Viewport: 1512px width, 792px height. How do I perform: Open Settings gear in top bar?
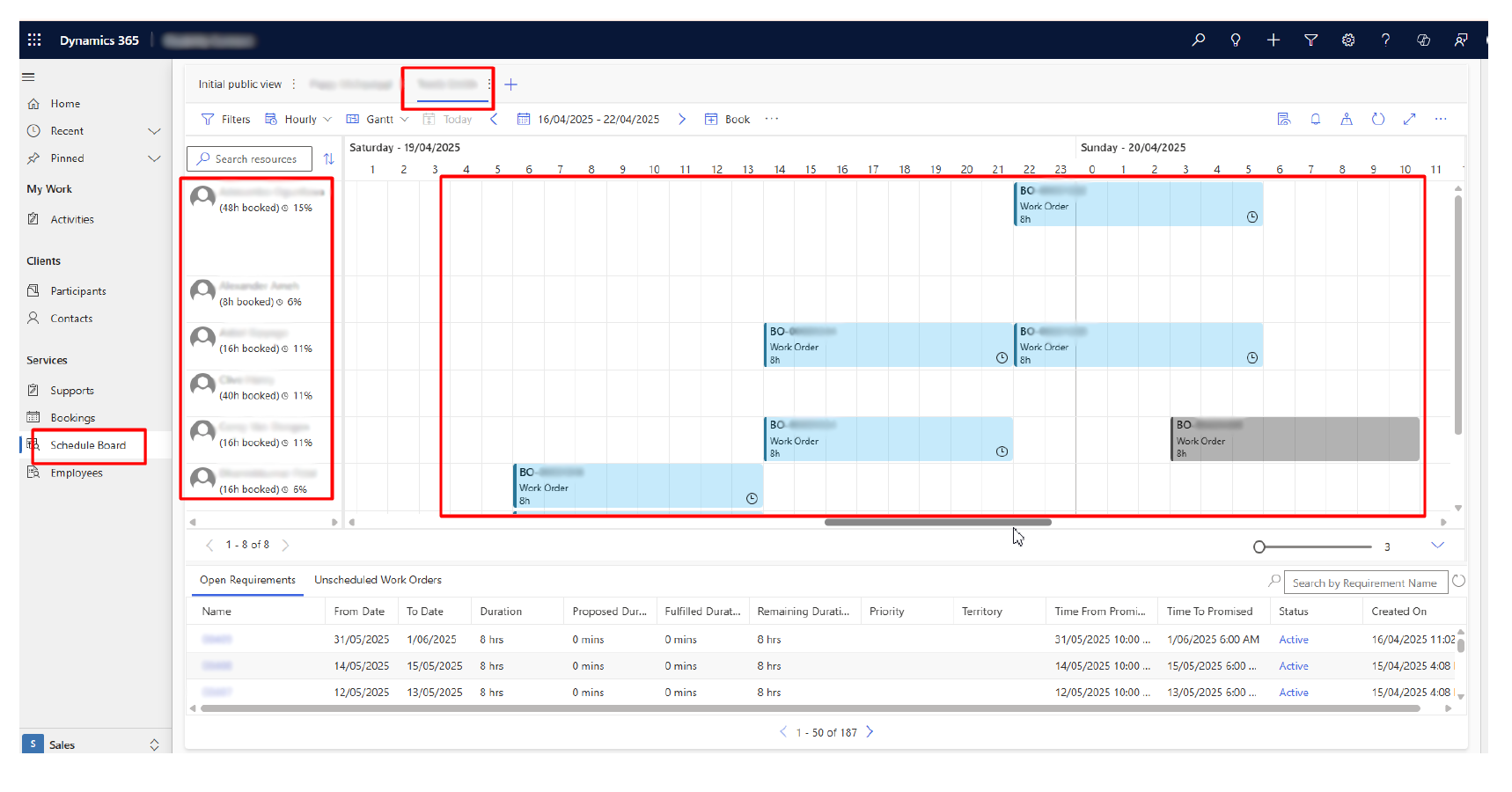click(x=1347, y=40)
